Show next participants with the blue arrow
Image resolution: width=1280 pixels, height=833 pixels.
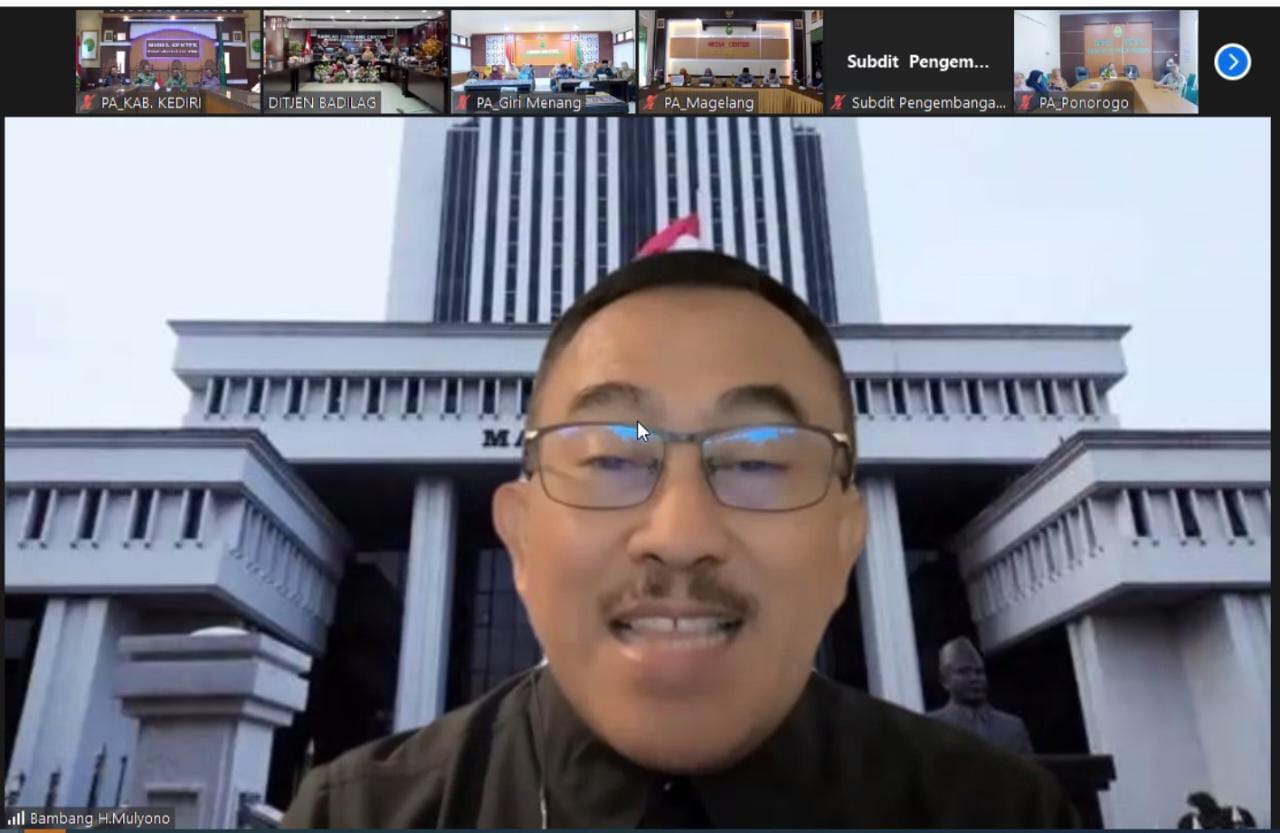point(1232,62)
